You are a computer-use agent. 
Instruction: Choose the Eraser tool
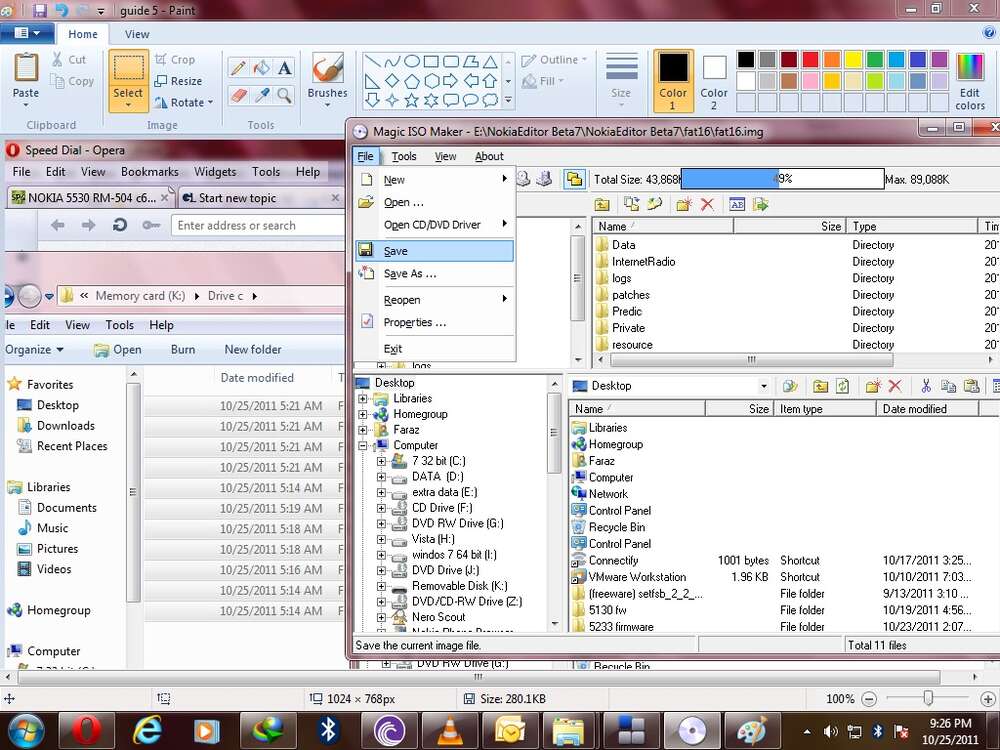coord(238,96)
